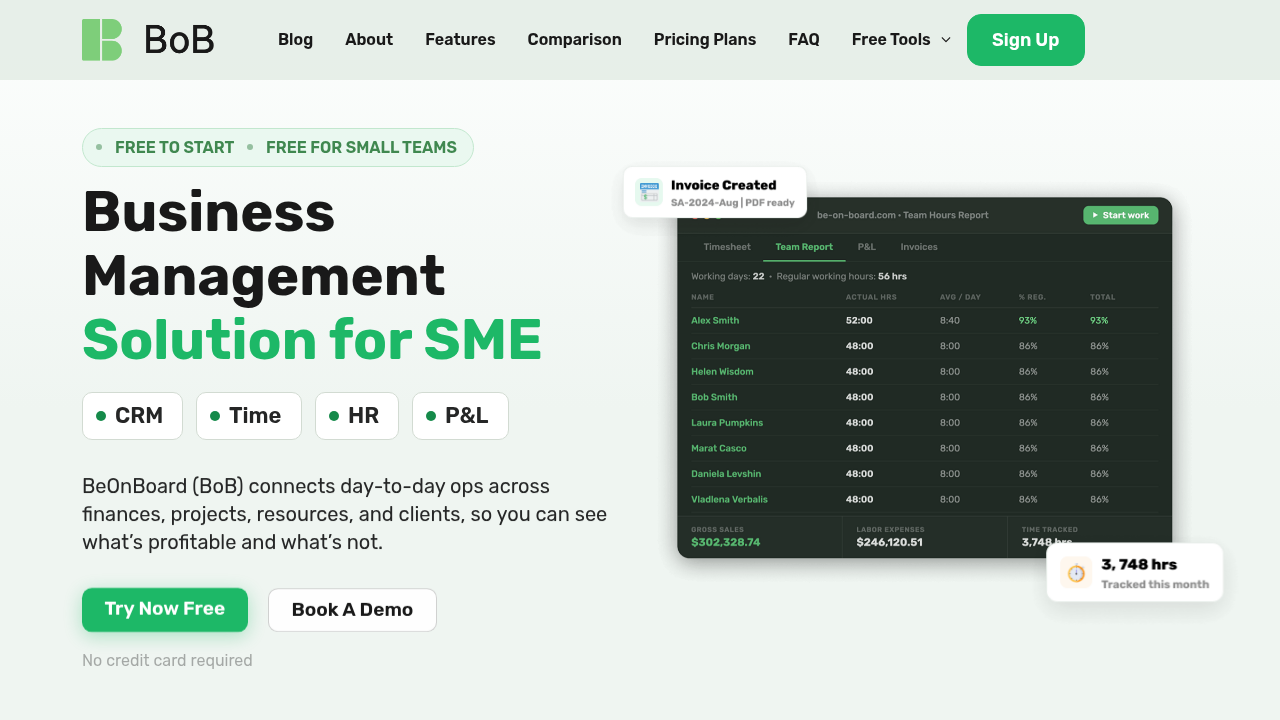Viewport: 1280px width, 720px height.
Task: Select the HR pill
Action: coord(357,416)
